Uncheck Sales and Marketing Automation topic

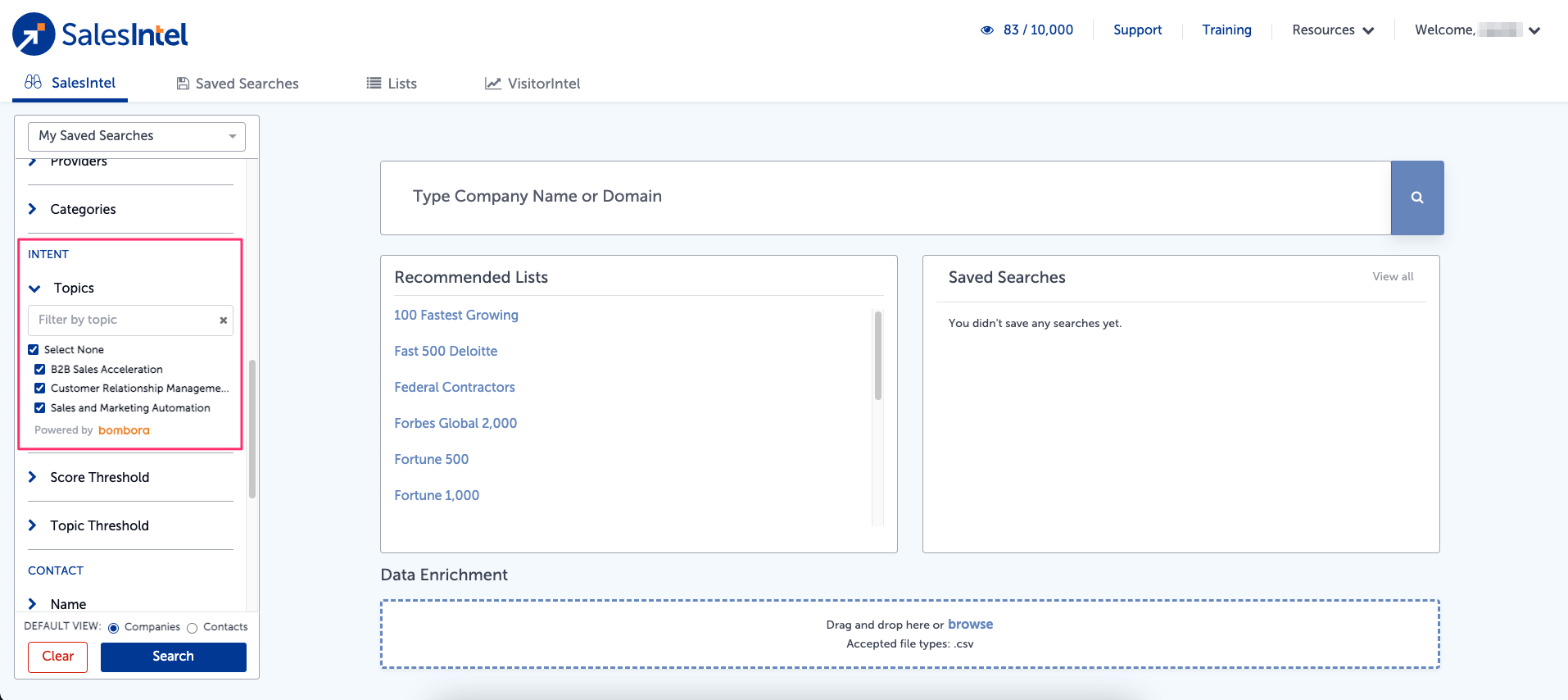tap(39, 407)
